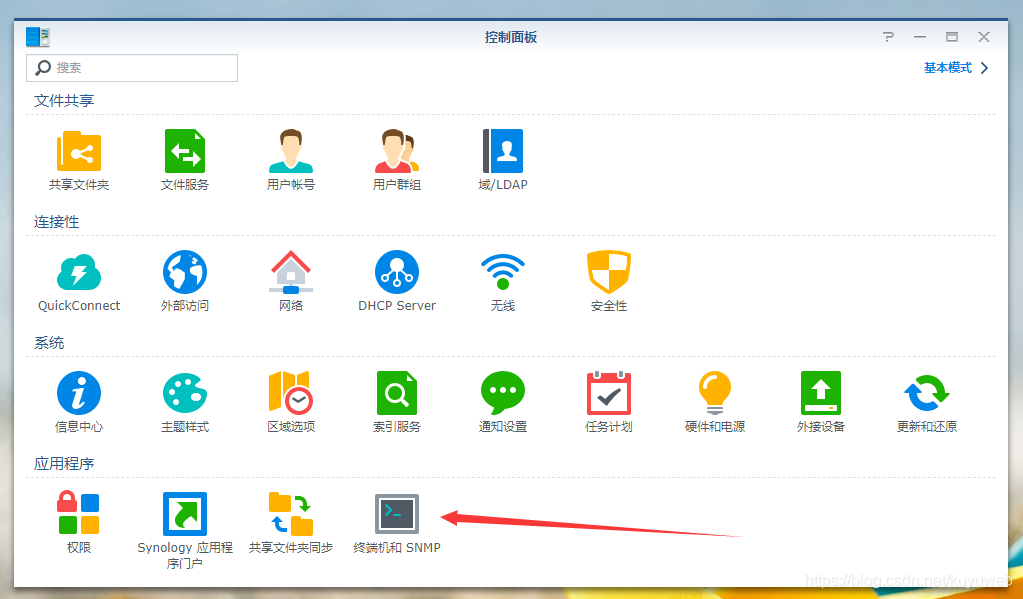This screenshot has width=1023, height=599.
Task: Click the 系统 section heading
Action: pos(49,343)
